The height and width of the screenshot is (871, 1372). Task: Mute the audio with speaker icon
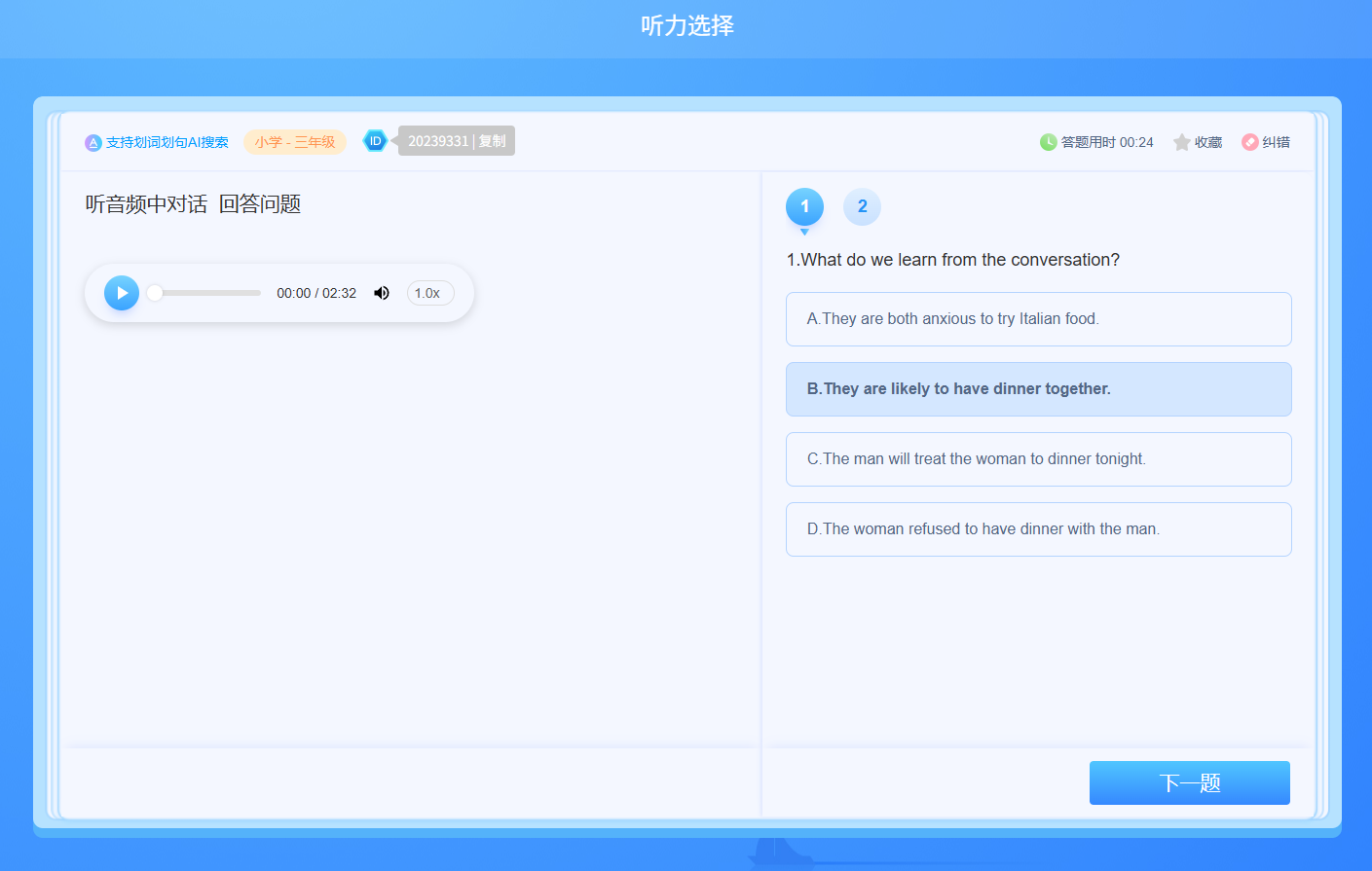pyautogui.click(x=382, y=293)
